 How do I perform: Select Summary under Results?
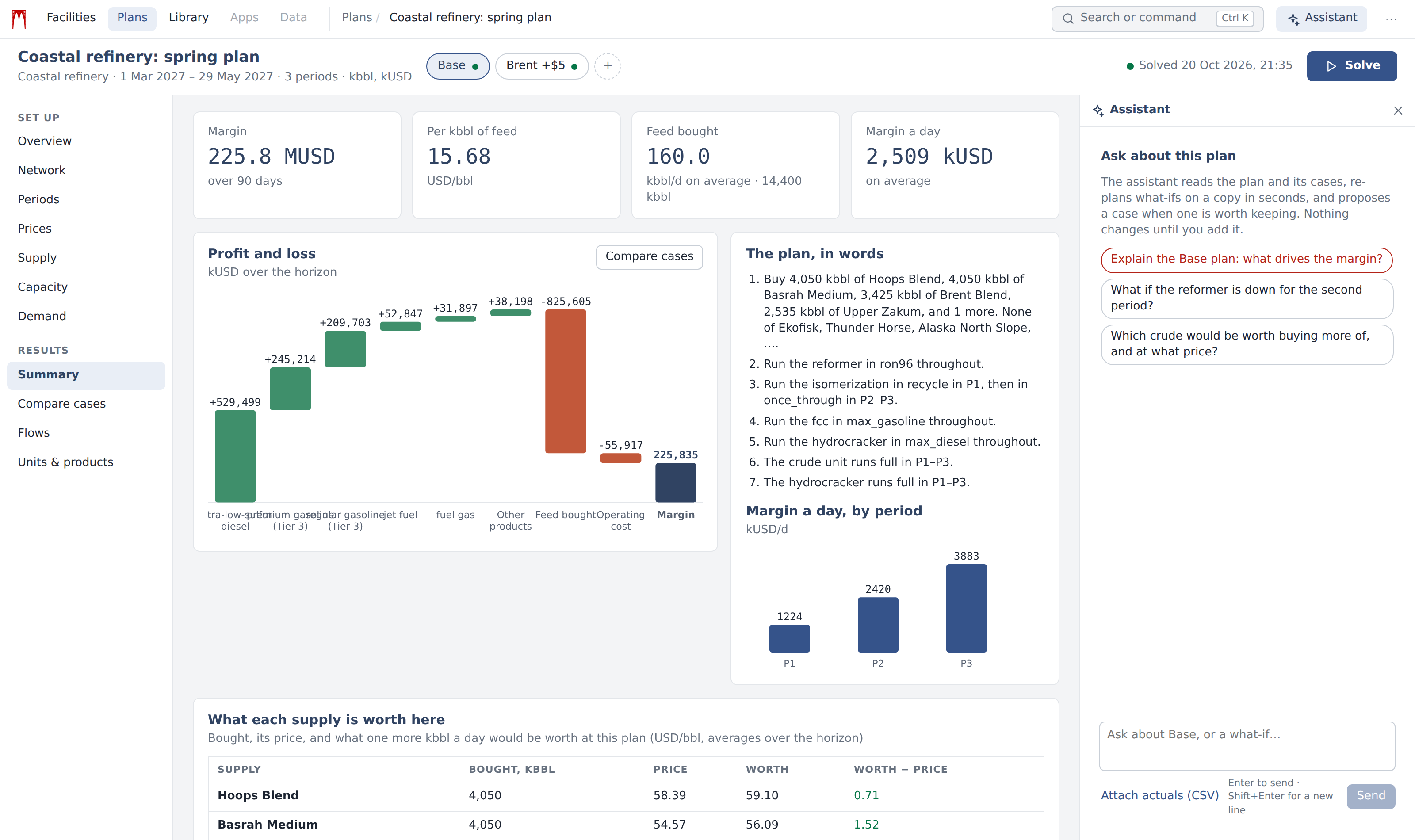86,375
